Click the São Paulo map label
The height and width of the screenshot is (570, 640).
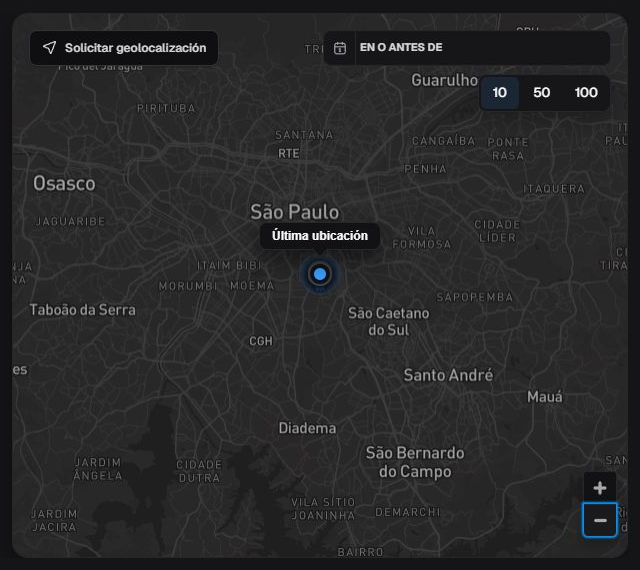(x=295, y=212)
